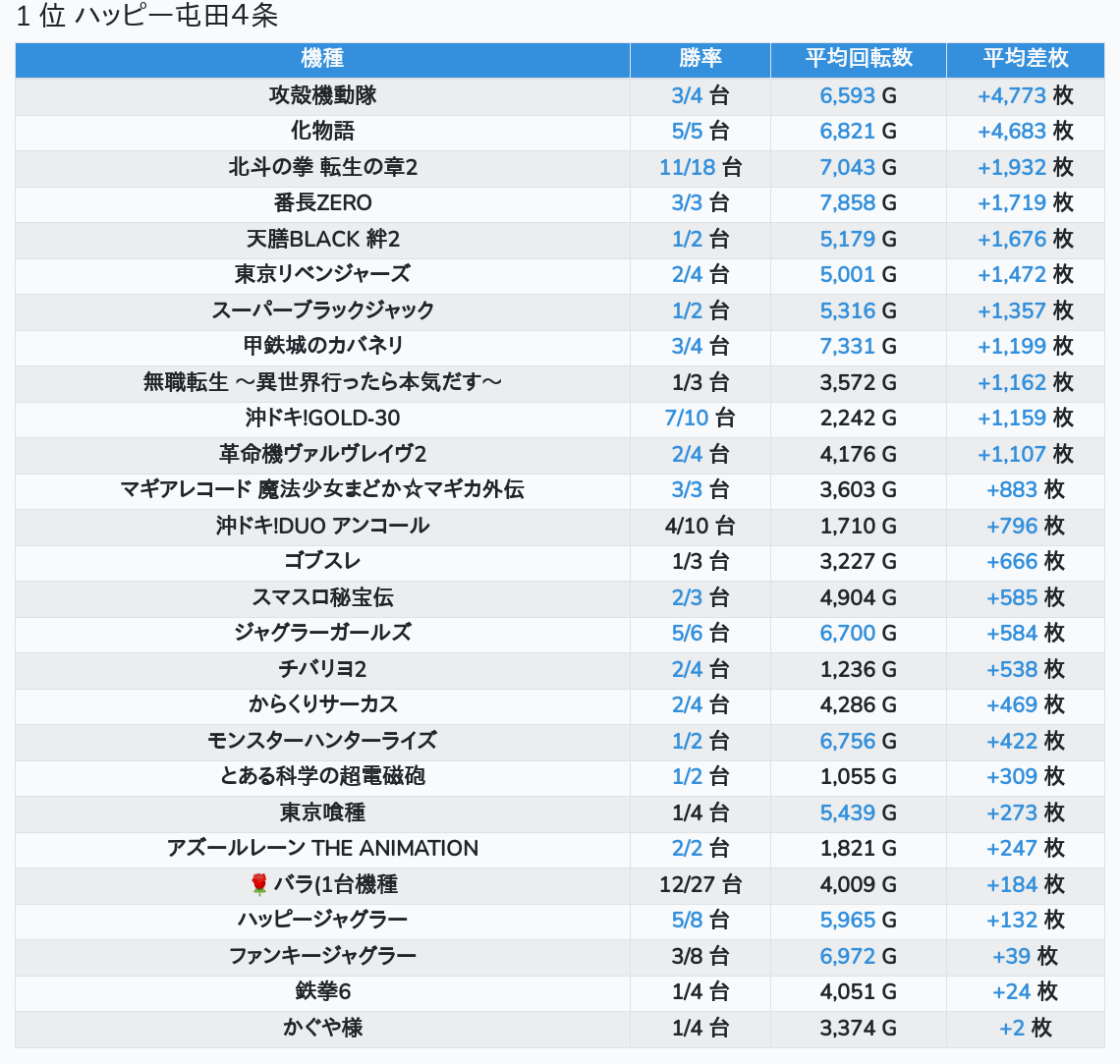Open the 化物語 row's machine name
Image resolution: width=1120 pixels, height=1064 pixels.
(x=322, y=131)
